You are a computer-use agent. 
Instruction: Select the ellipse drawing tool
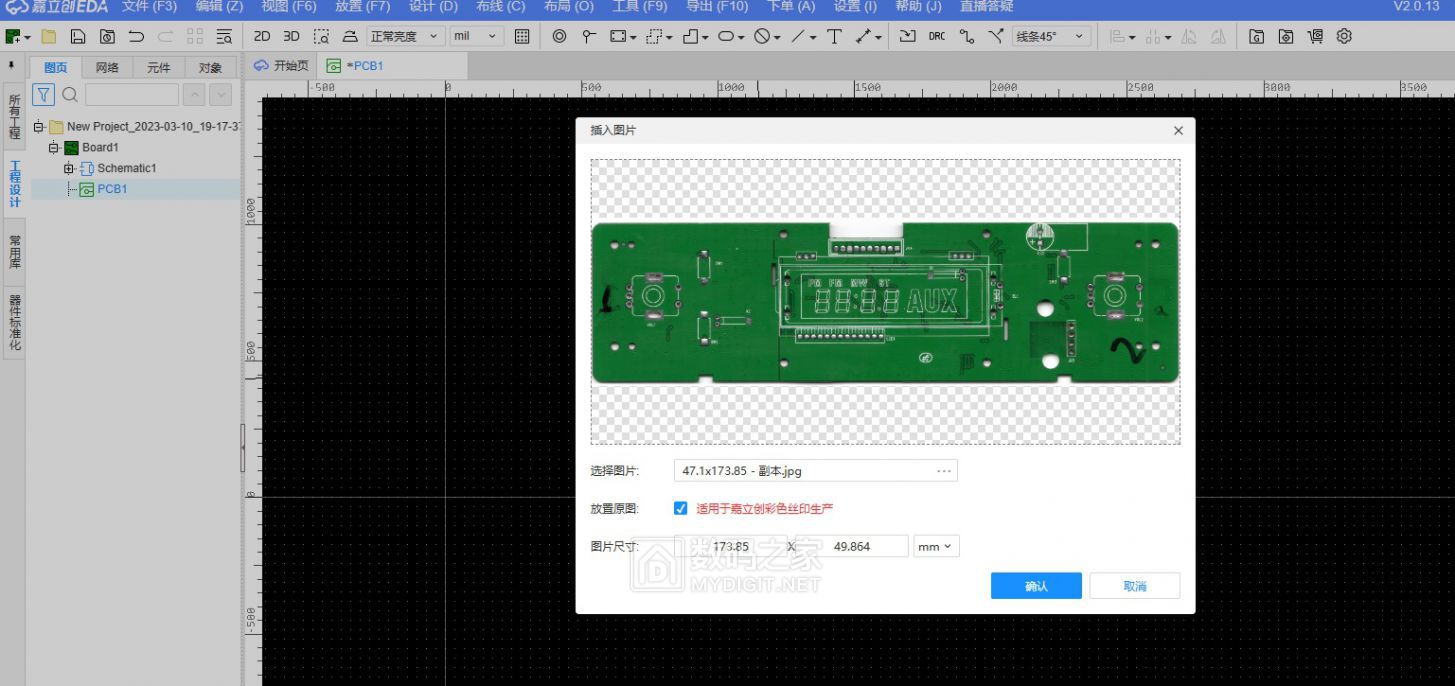point(726,36)
